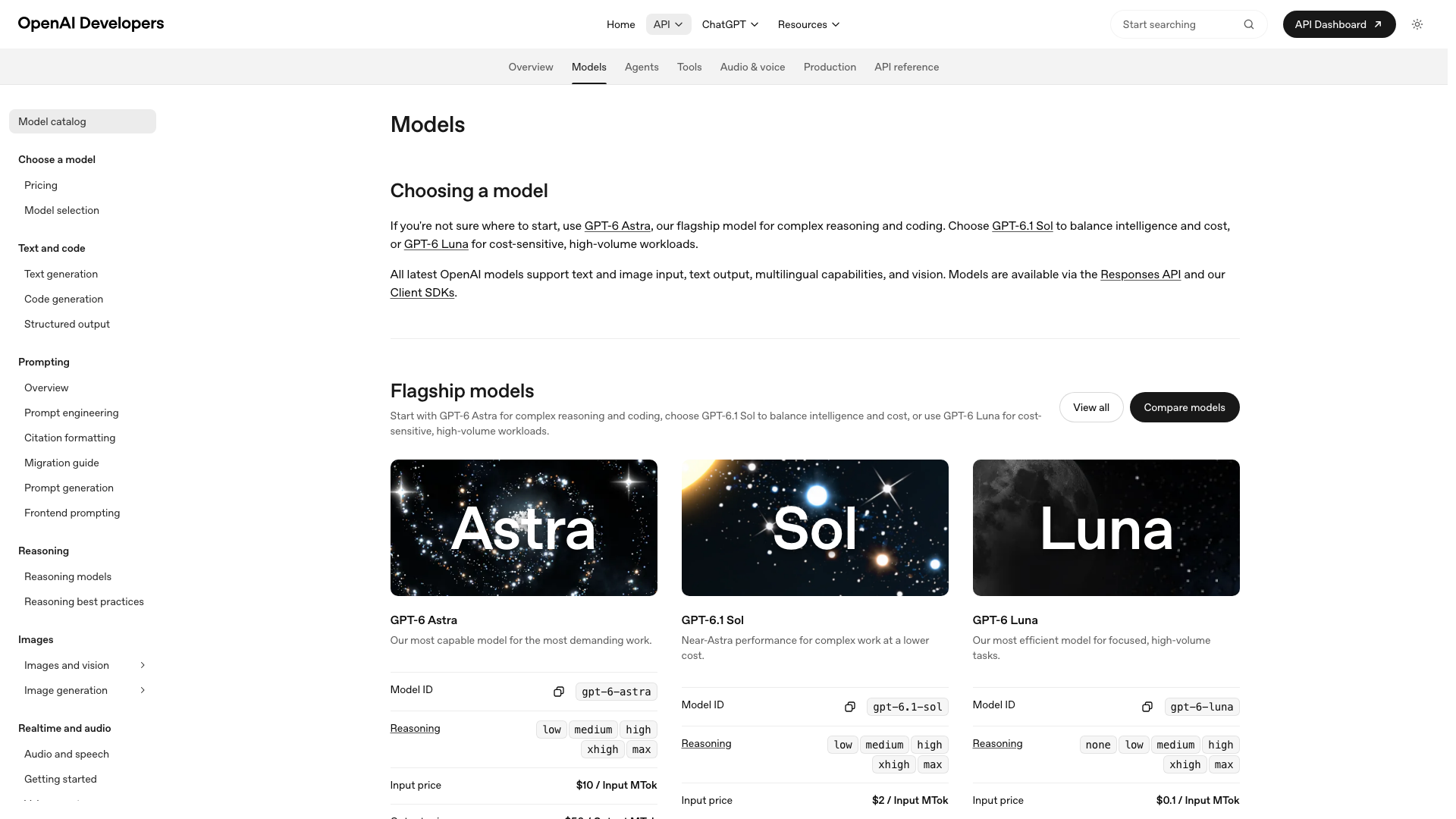Viewport: 1456px width, 819px height.
Task: Click the API Dashboard button
Action: pyautogui.click(x=1339, y=24)
